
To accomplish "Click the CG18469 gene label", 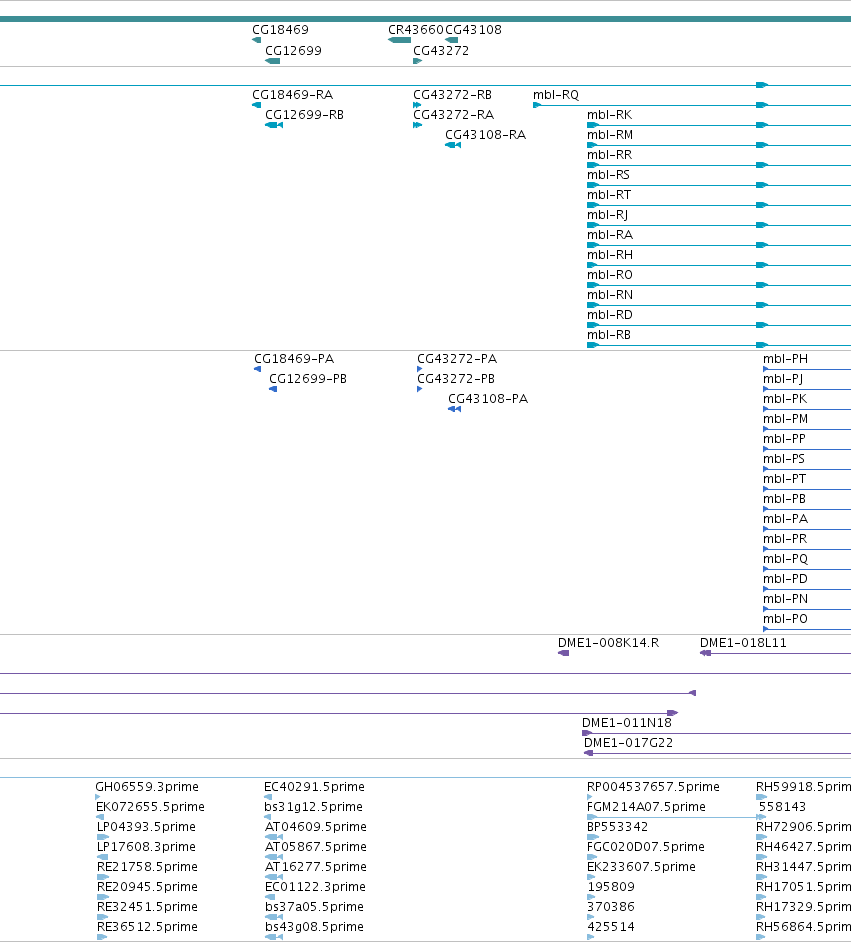I will click(x=280, y=29).
